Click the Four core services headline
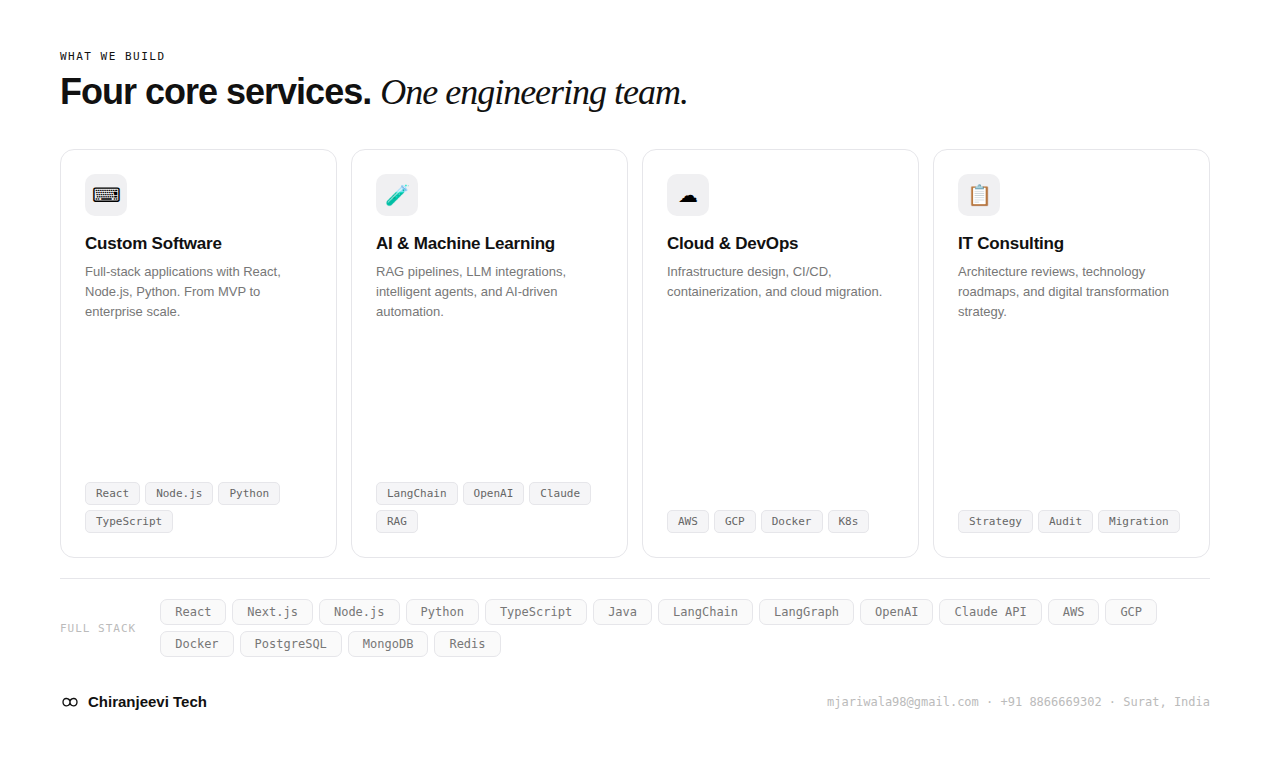Viewport: 1270px width, 760px height. [x=215, y=91]
